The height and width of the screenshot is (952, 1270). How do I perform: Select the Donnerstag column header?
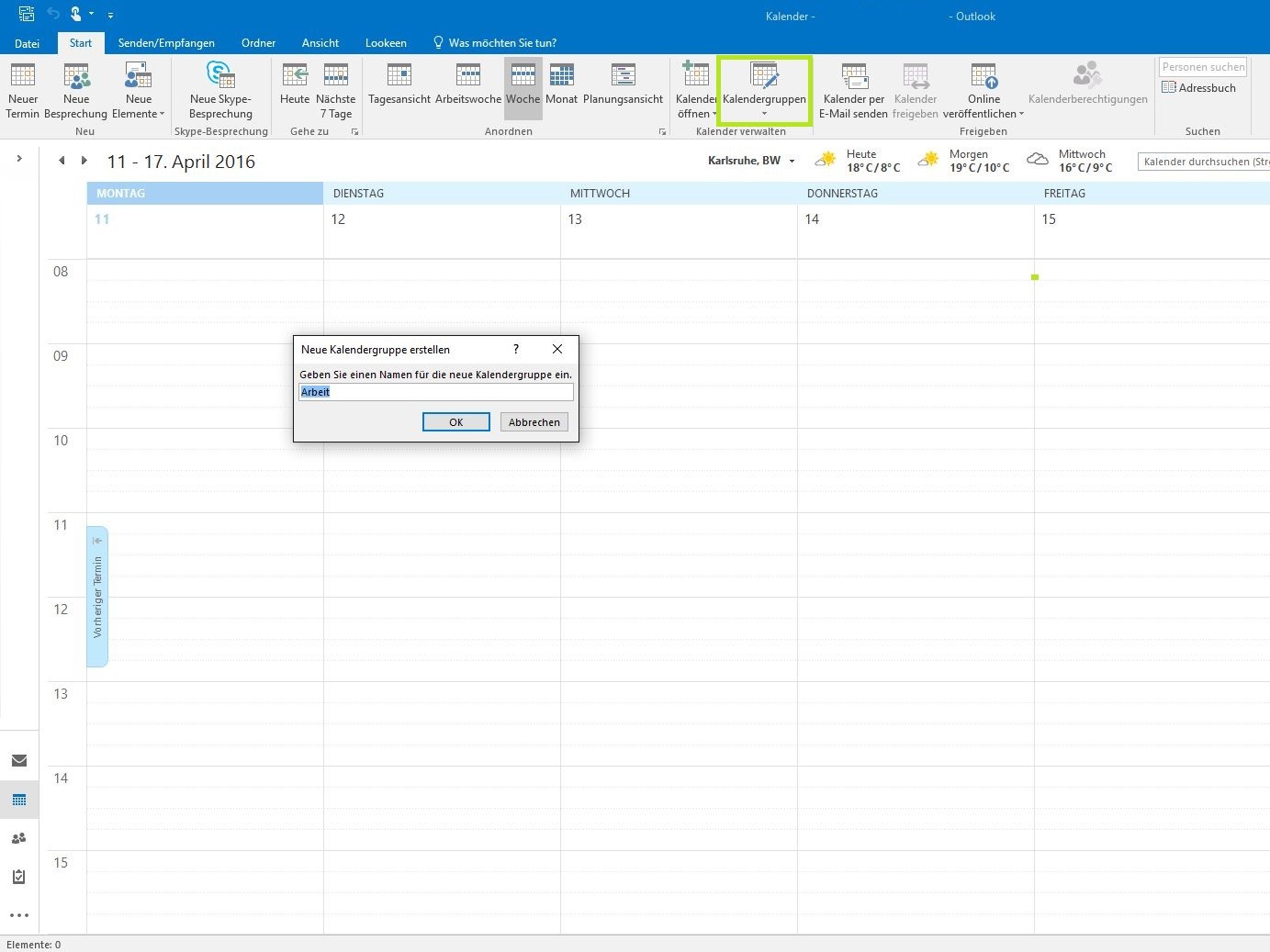(x=916, y=194)
